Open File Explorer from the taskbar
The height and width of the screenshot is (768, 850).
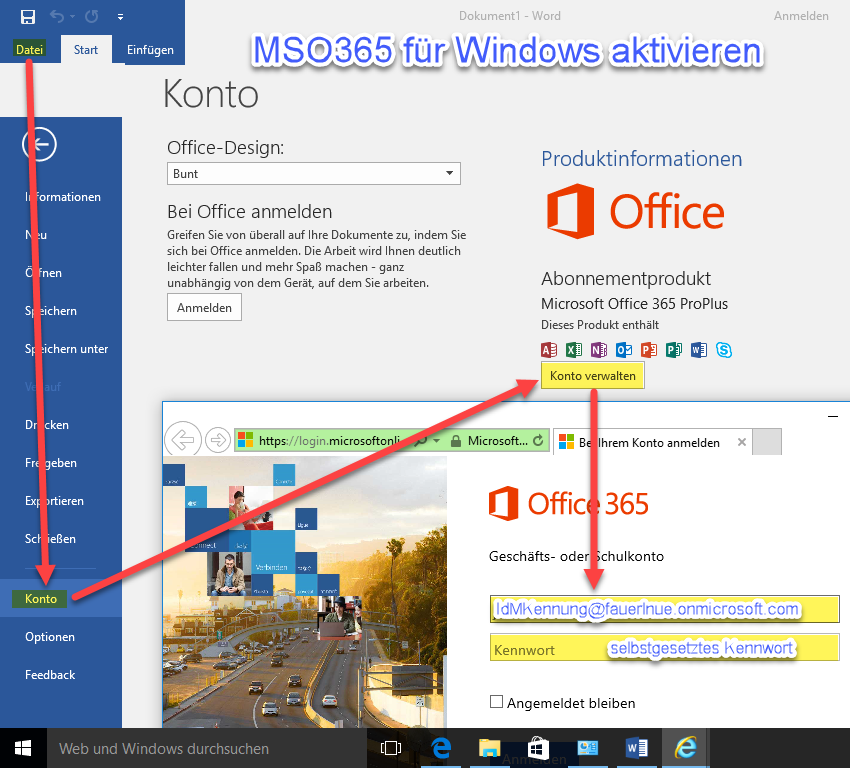(489, 748)
